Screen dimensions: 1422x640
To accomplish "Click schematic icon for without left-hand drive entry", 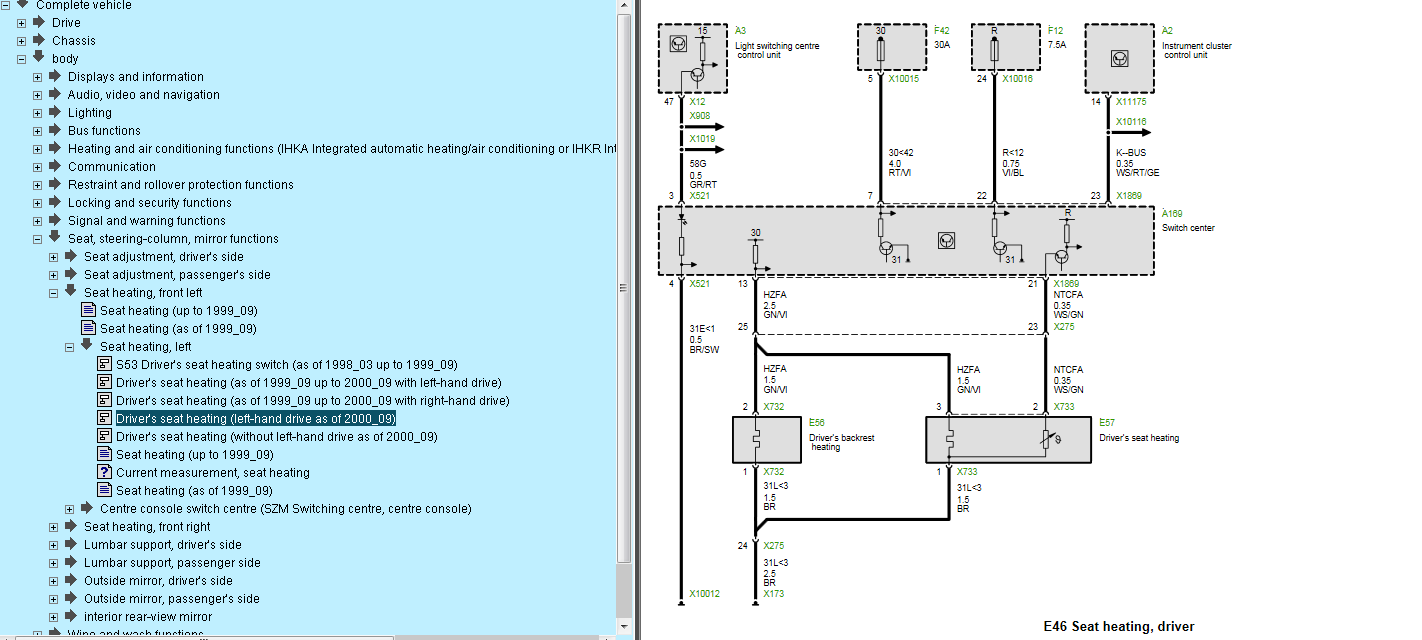I will pos(104,436).
